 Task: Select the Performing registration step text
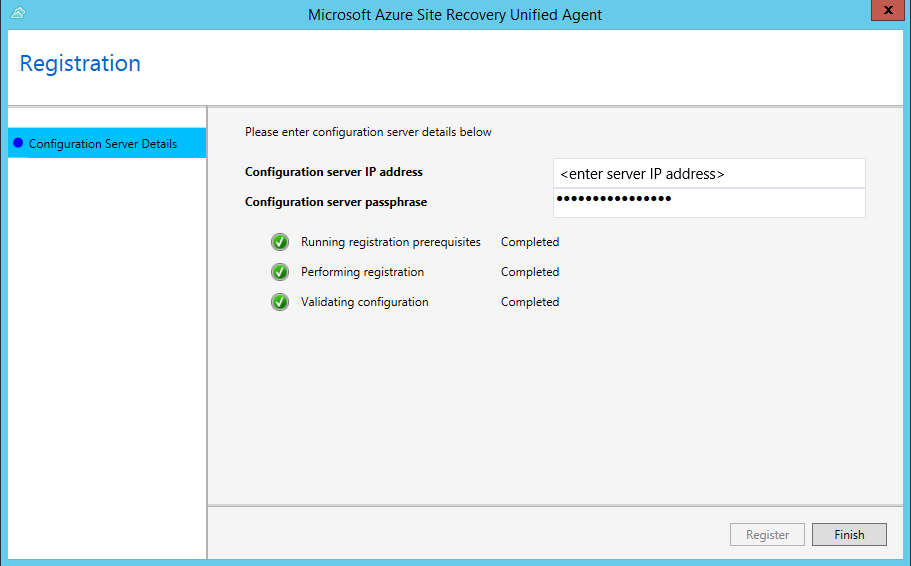[362, 272]
